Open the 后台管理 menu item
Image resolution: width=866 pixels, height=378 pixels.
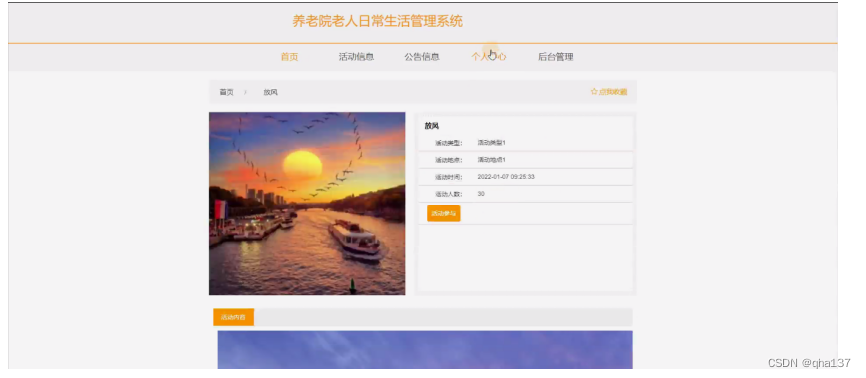[556, 57]
